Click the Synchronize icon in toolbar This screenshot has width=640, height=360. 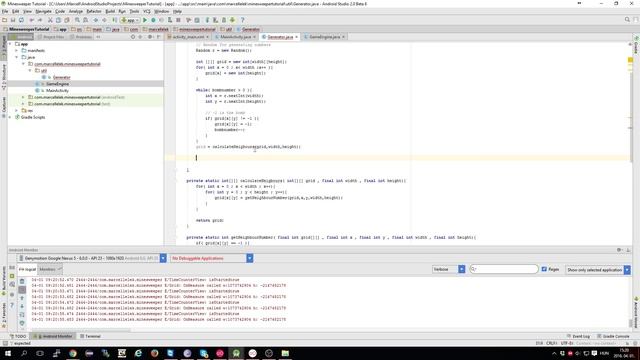click(21, 20)
